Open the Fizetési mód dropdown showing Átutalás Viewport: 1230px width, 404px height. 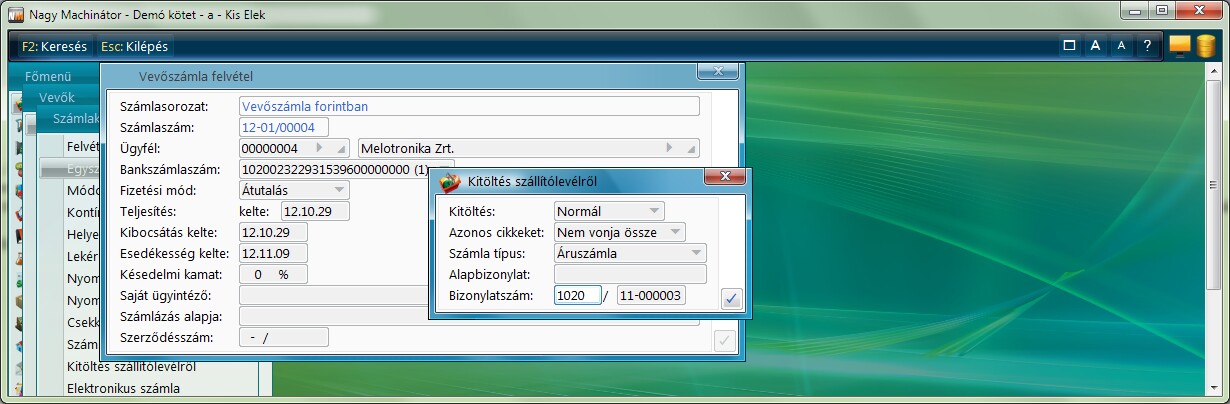pos(294,190)
